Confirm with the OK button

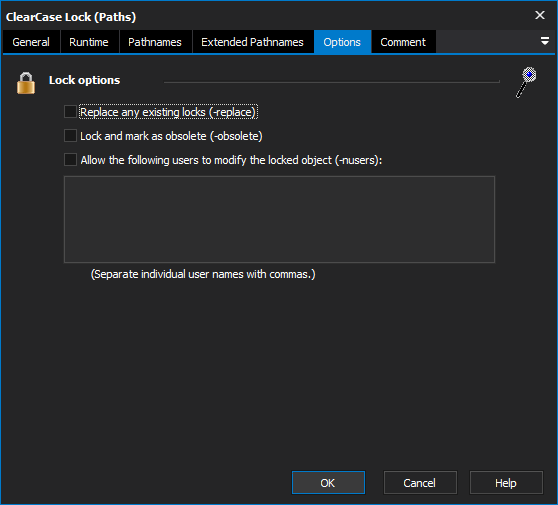328,483
